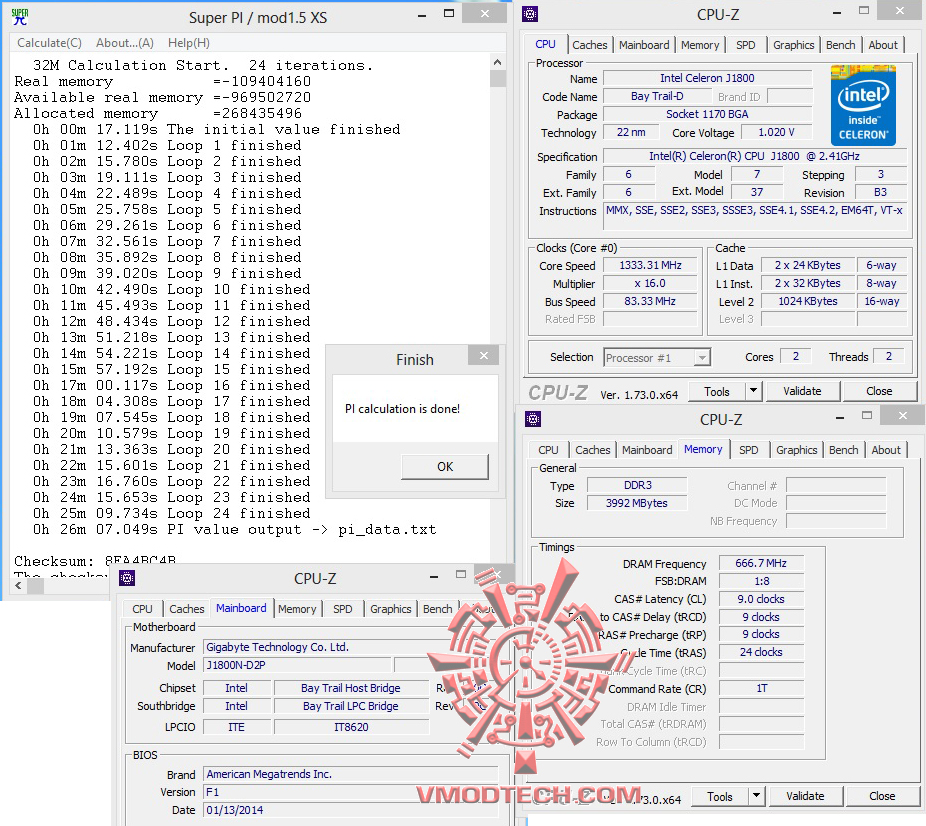
Task: Select SPD tab in Memory CPU-Z window
Action: (x=748, y=450)
